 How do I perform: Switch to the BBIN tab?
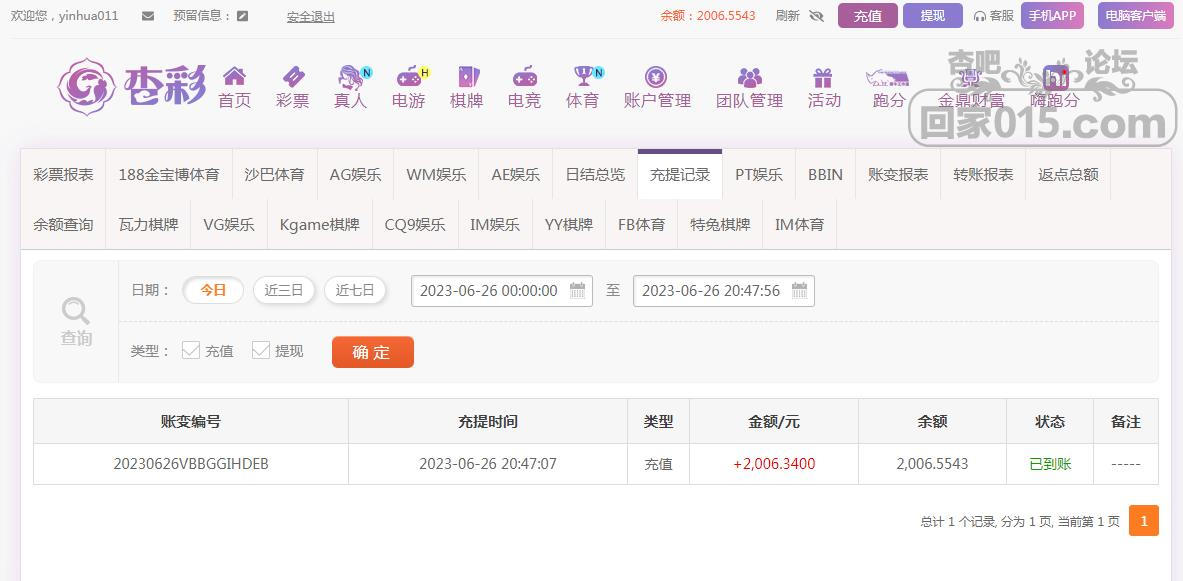825,174
